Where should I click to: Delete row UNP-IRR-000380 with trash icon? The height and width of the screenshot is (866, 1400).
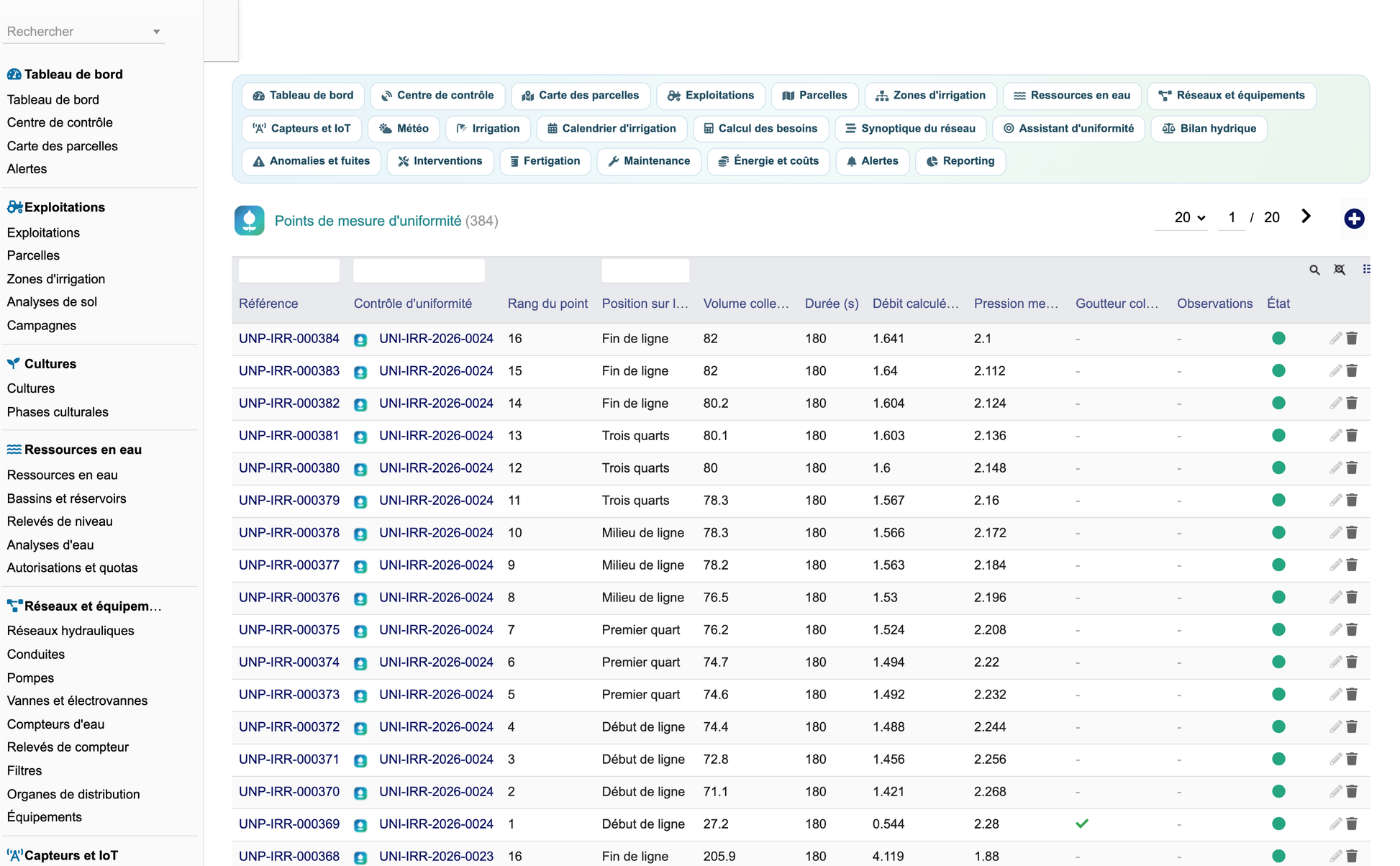pos(1352,468)
